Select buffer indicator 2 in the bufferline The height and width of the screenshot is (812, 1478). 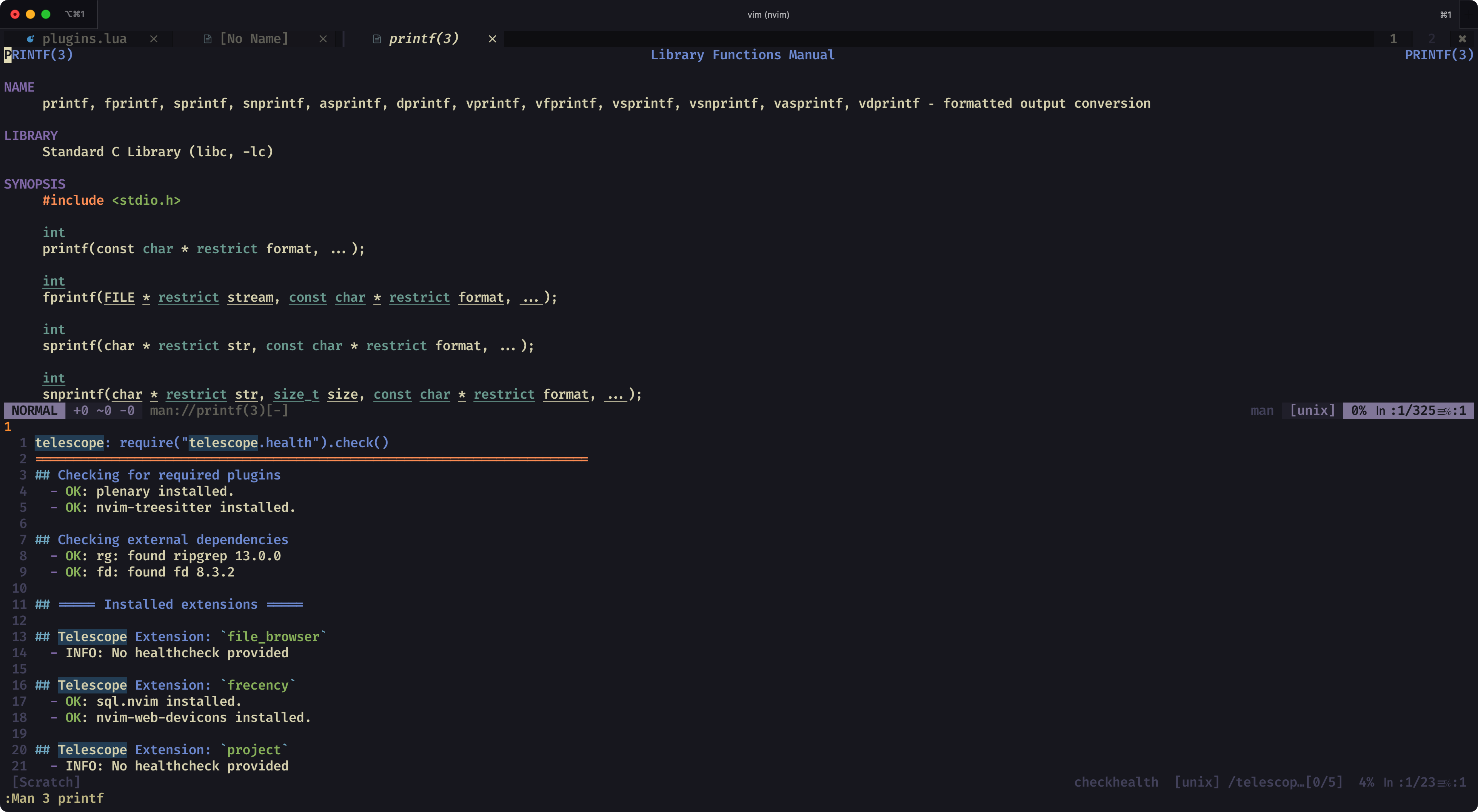coord(1431,38)
